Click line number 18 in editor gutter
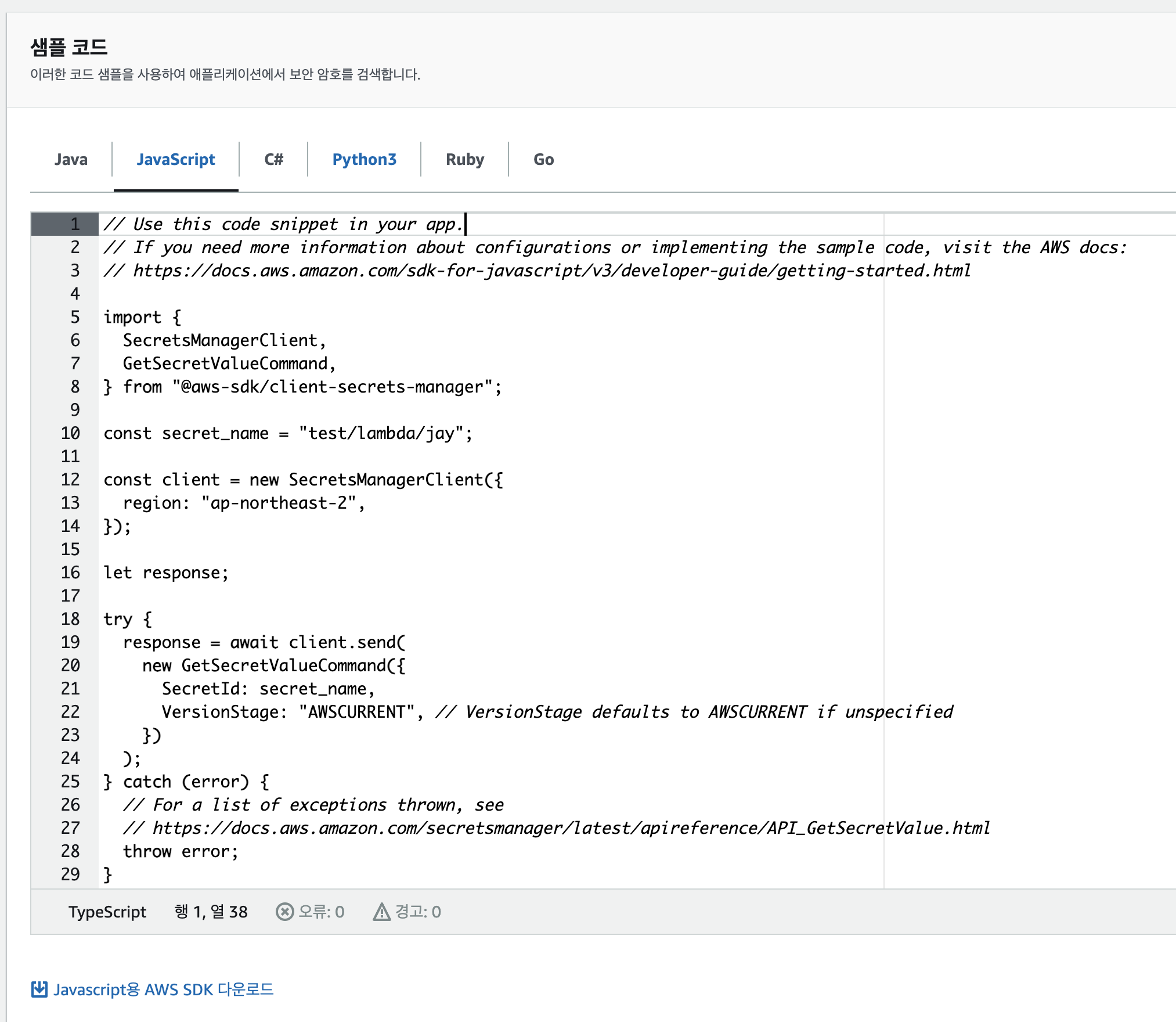Screen dimensions: 1176x1022 70,619
